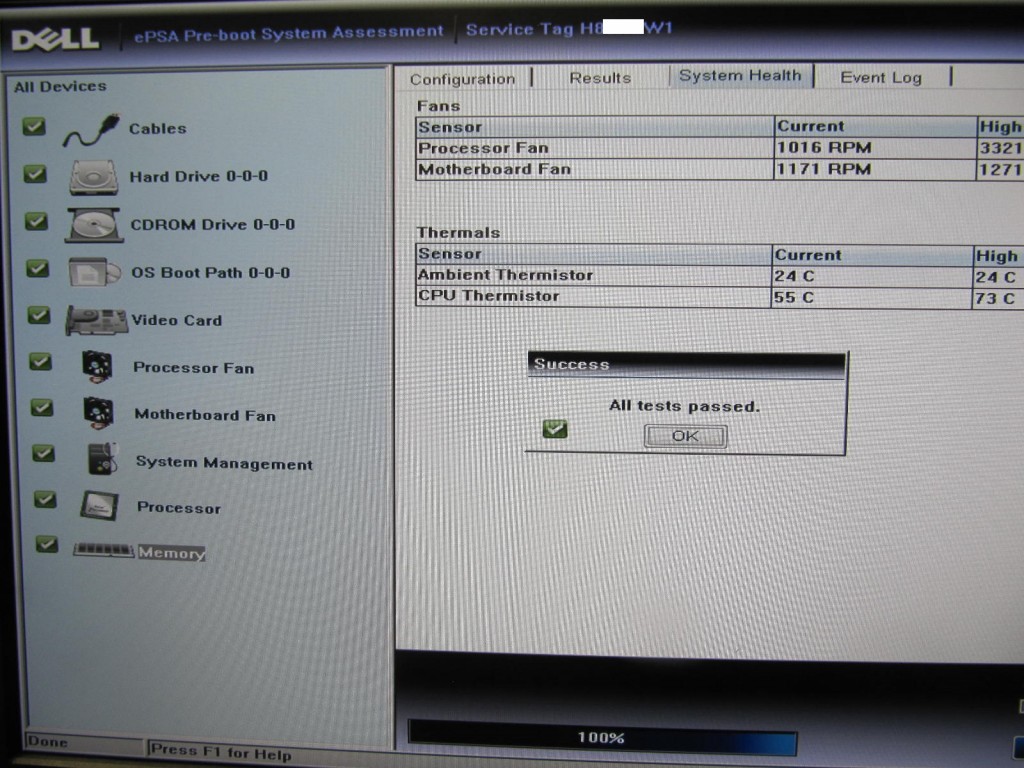Screen dimensions: 1024x768
Task: Click the CDROM Drive disc icon
Action: [x=95, y=225]
